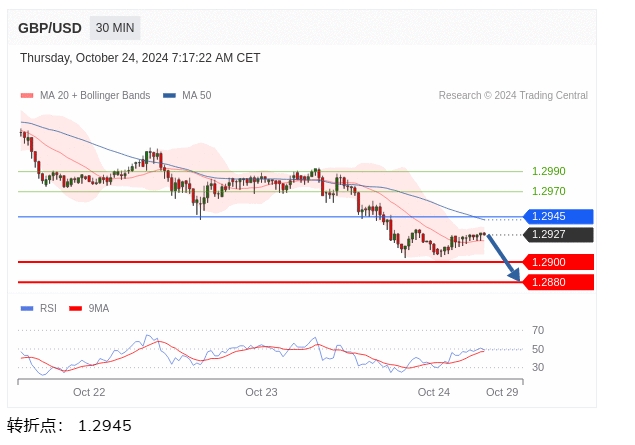The image size is (635, 445).
Task: Click the 1.2990 resistance level label
Action: tap(548, 171)
